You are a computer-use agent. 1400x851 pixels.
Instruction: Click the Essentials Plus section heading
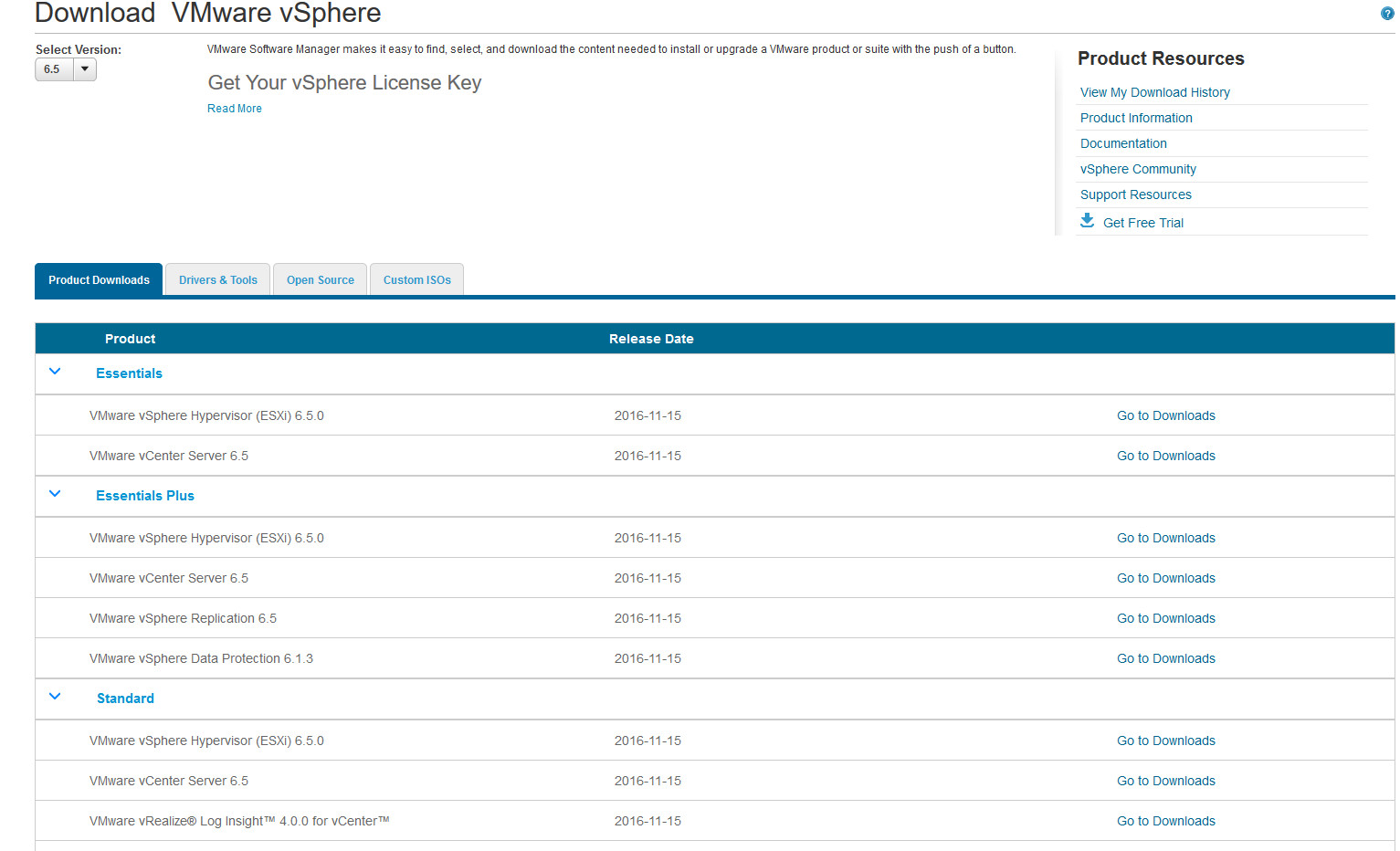(145, 496)
